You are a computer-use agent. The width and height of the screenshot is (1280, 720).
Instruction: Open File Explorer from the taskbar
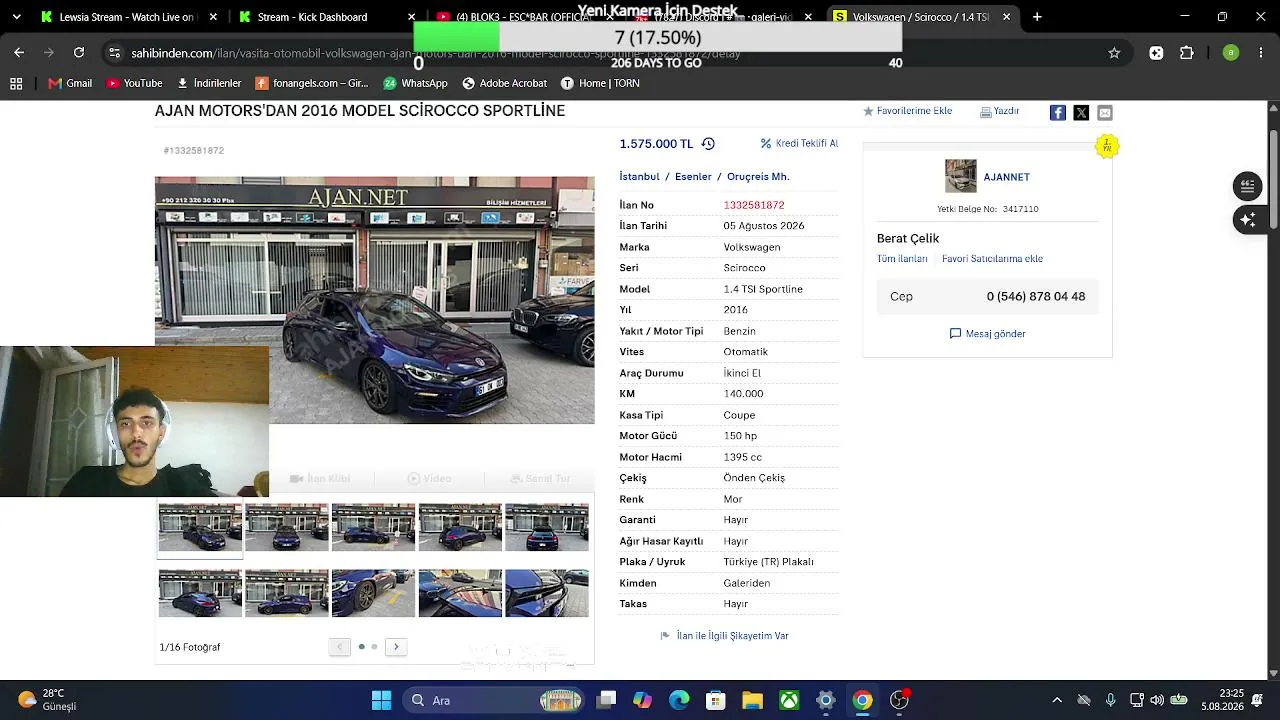coord(752,700)
